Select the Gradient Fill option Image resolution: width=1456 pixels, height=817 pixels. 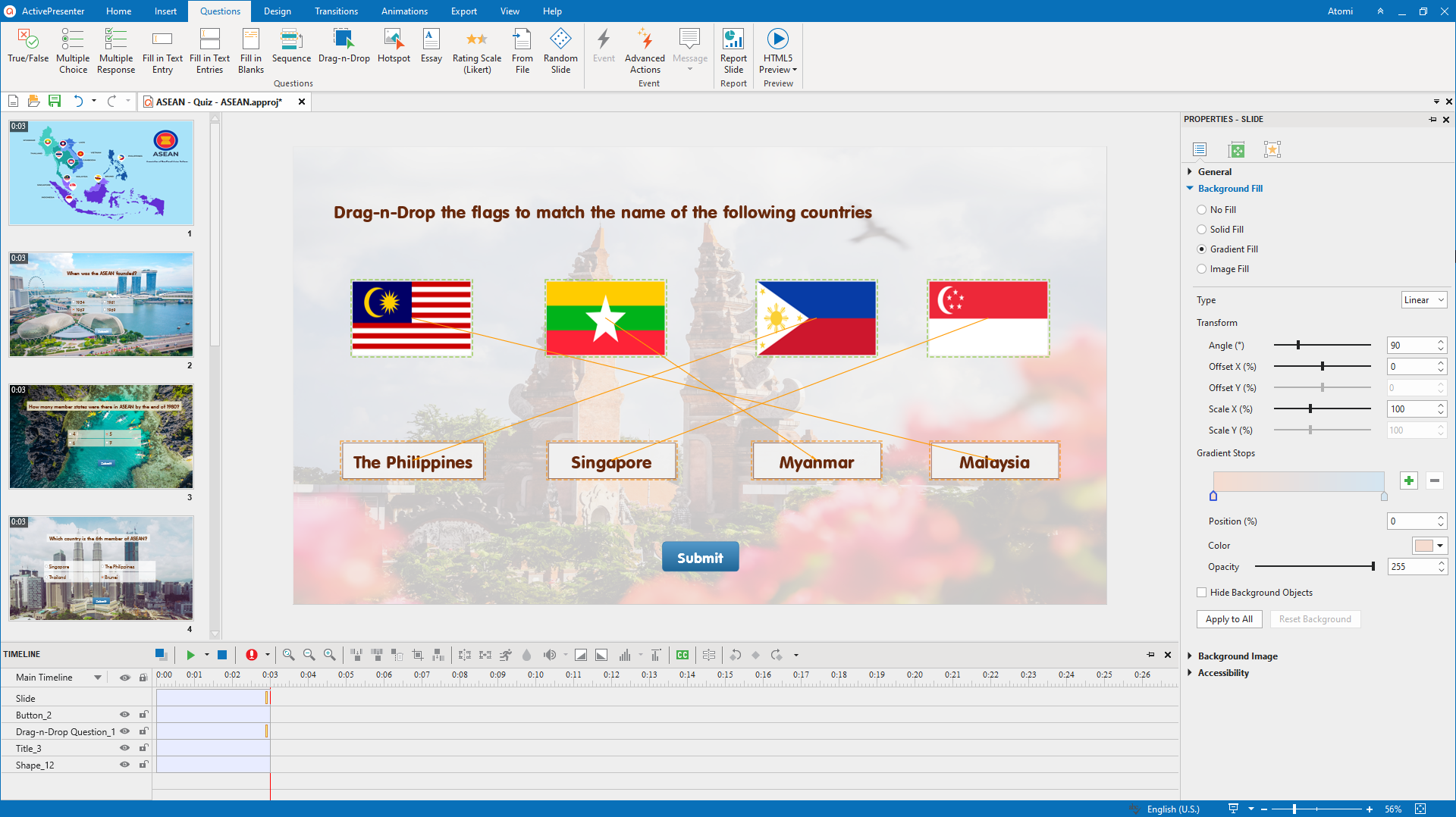(1201, 249)
